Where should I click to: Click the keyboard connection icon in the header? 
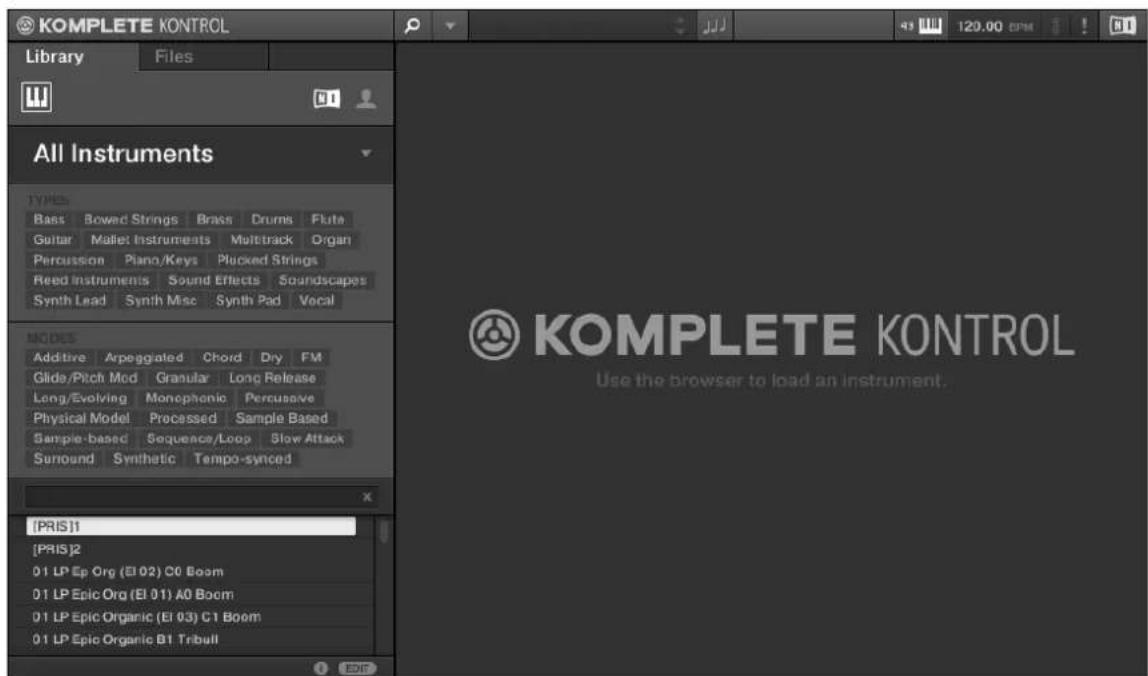[921, 26]
